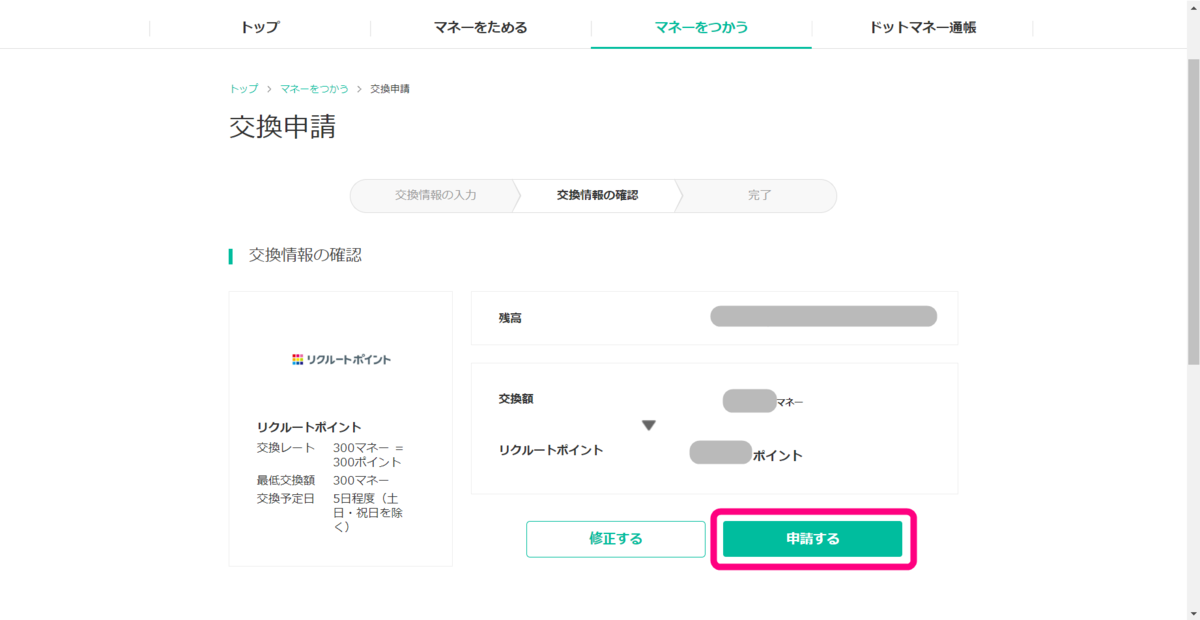This screenshot has width=1200, height=620.
Task: Click the 交換情報の入力 step
Action: [x=435, y=195]
